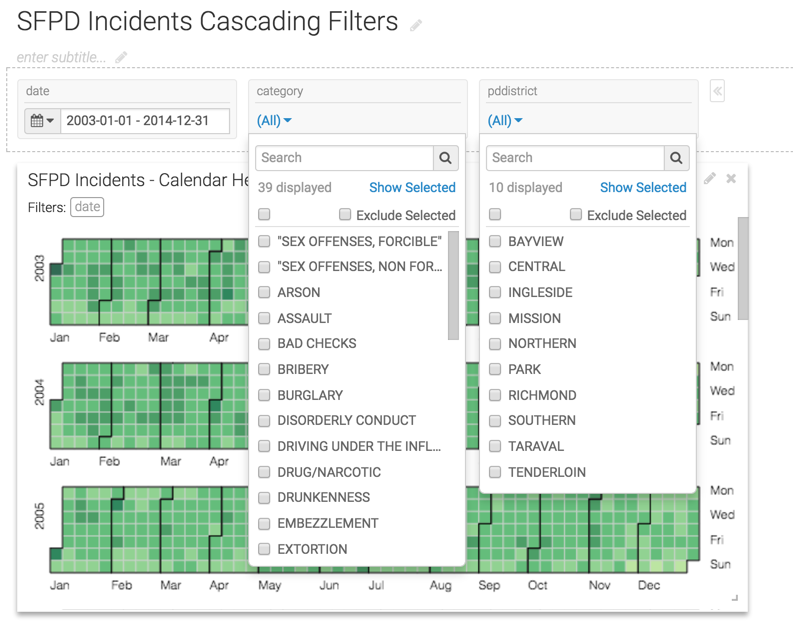Collapse filters panel with double chevron icon
Viewport: 793px width, 630px height.
pos(717,91)
